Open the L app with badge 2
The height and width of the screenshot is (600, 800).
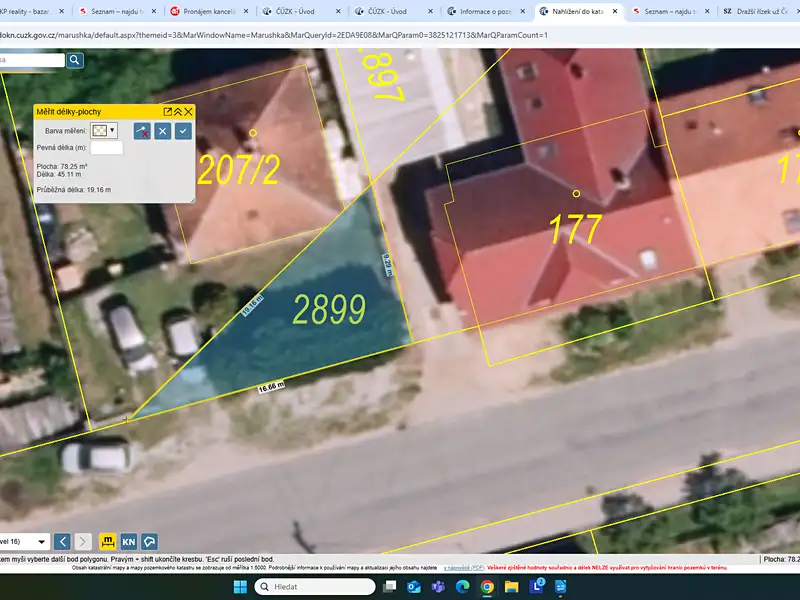point(536,587)
